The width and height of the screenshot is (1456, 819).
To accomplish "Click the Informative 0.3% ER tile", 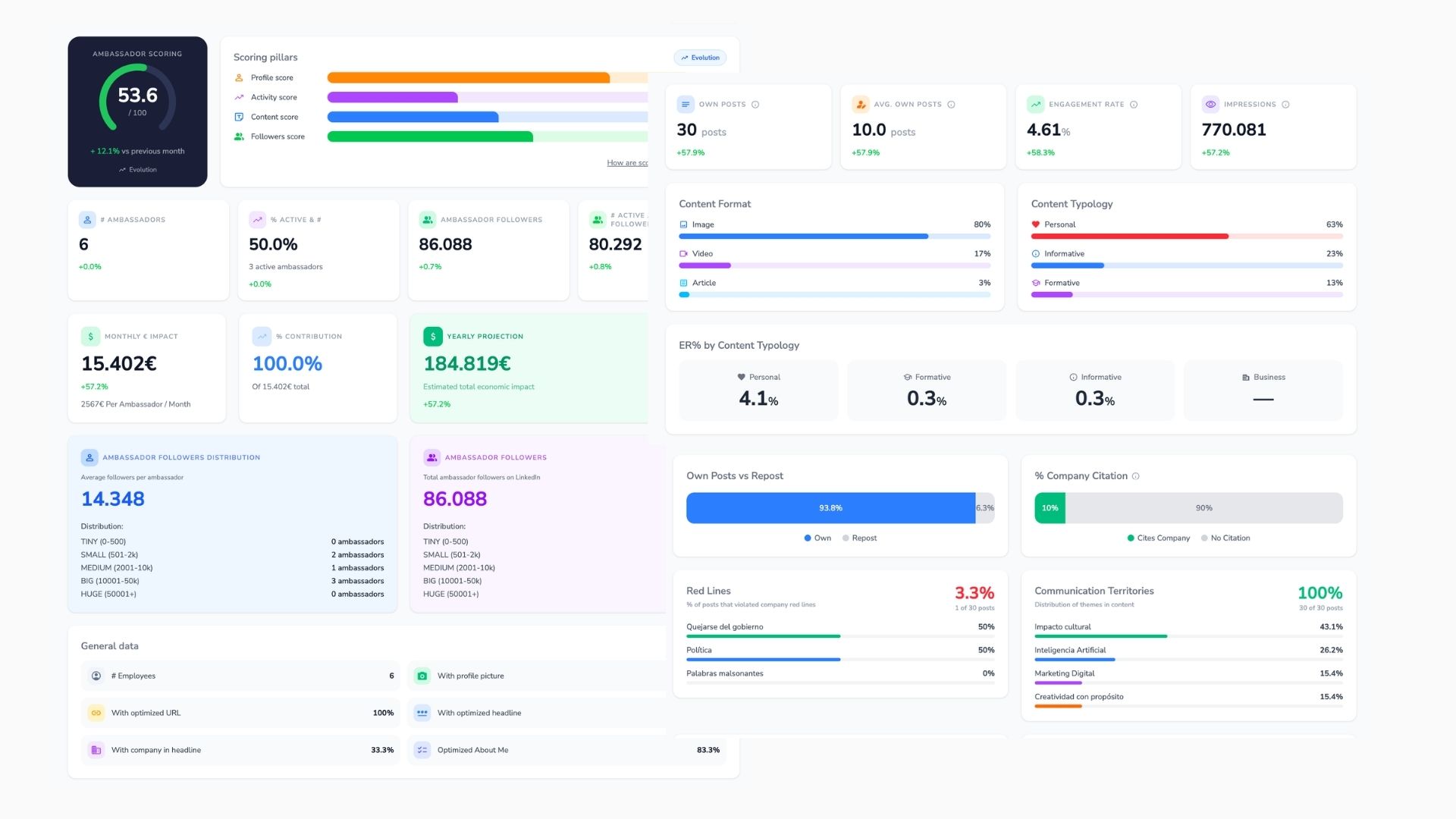I will (1095, 391).
